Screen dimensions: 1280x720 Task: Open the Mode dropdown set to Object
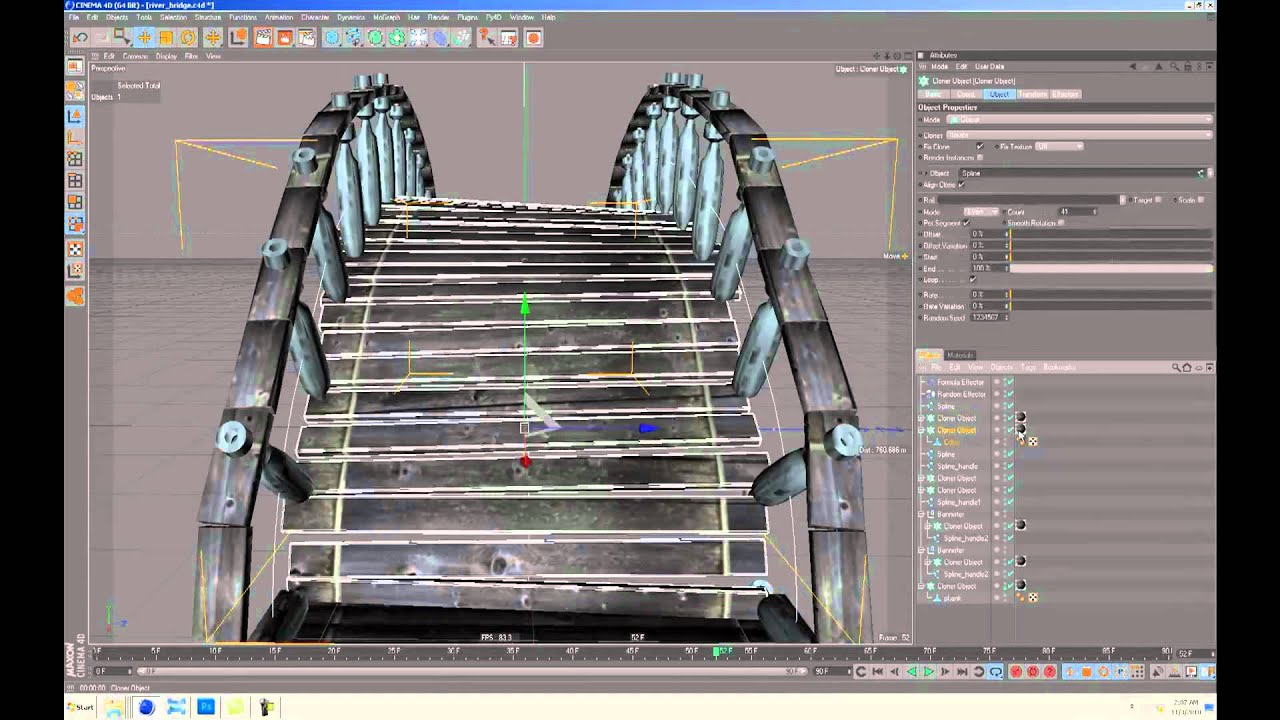[1079, 119]
